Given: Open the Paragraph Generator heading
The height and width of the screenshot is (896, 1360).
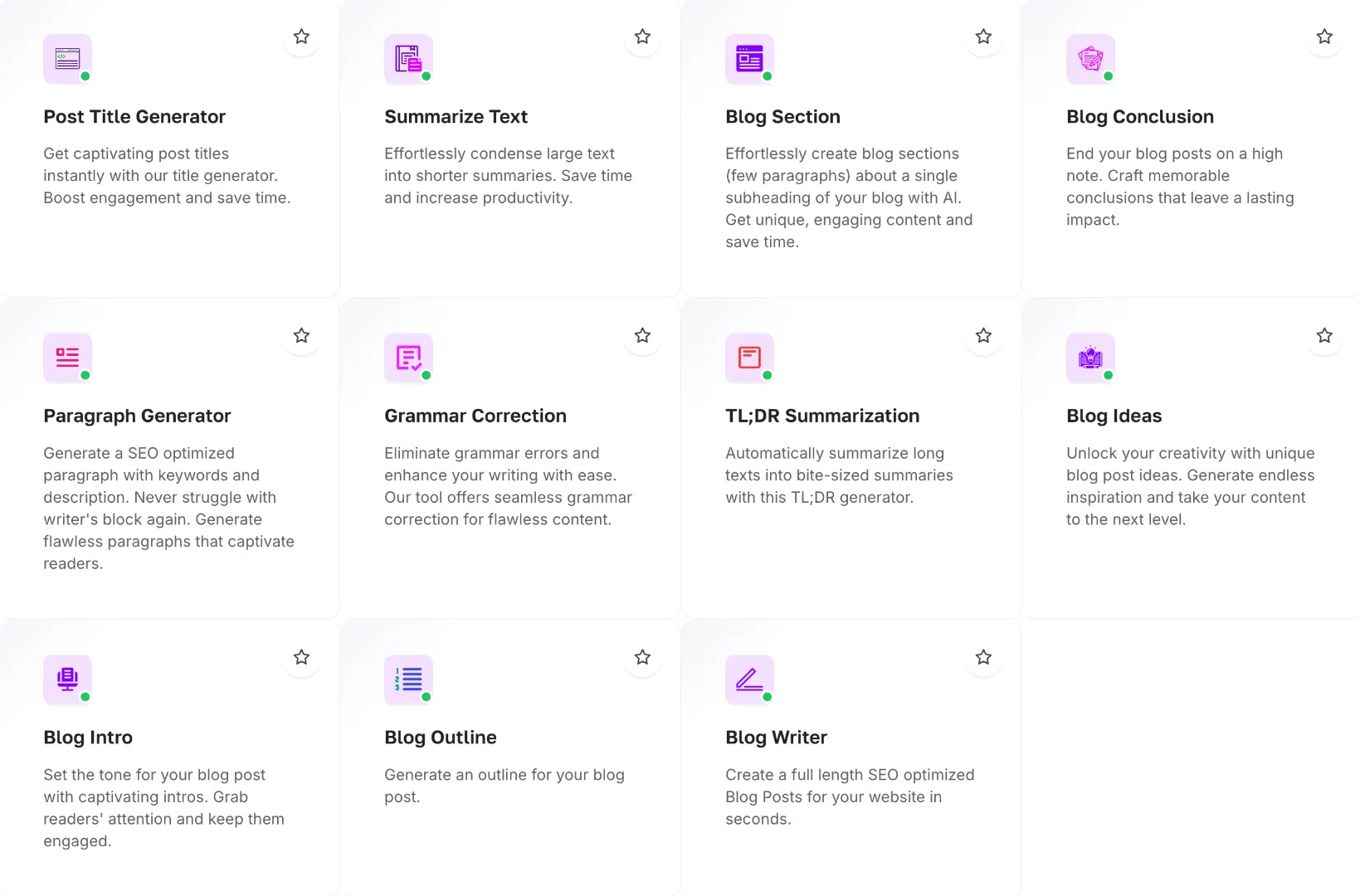Looking at the screenshot, I should click(137, 416).
